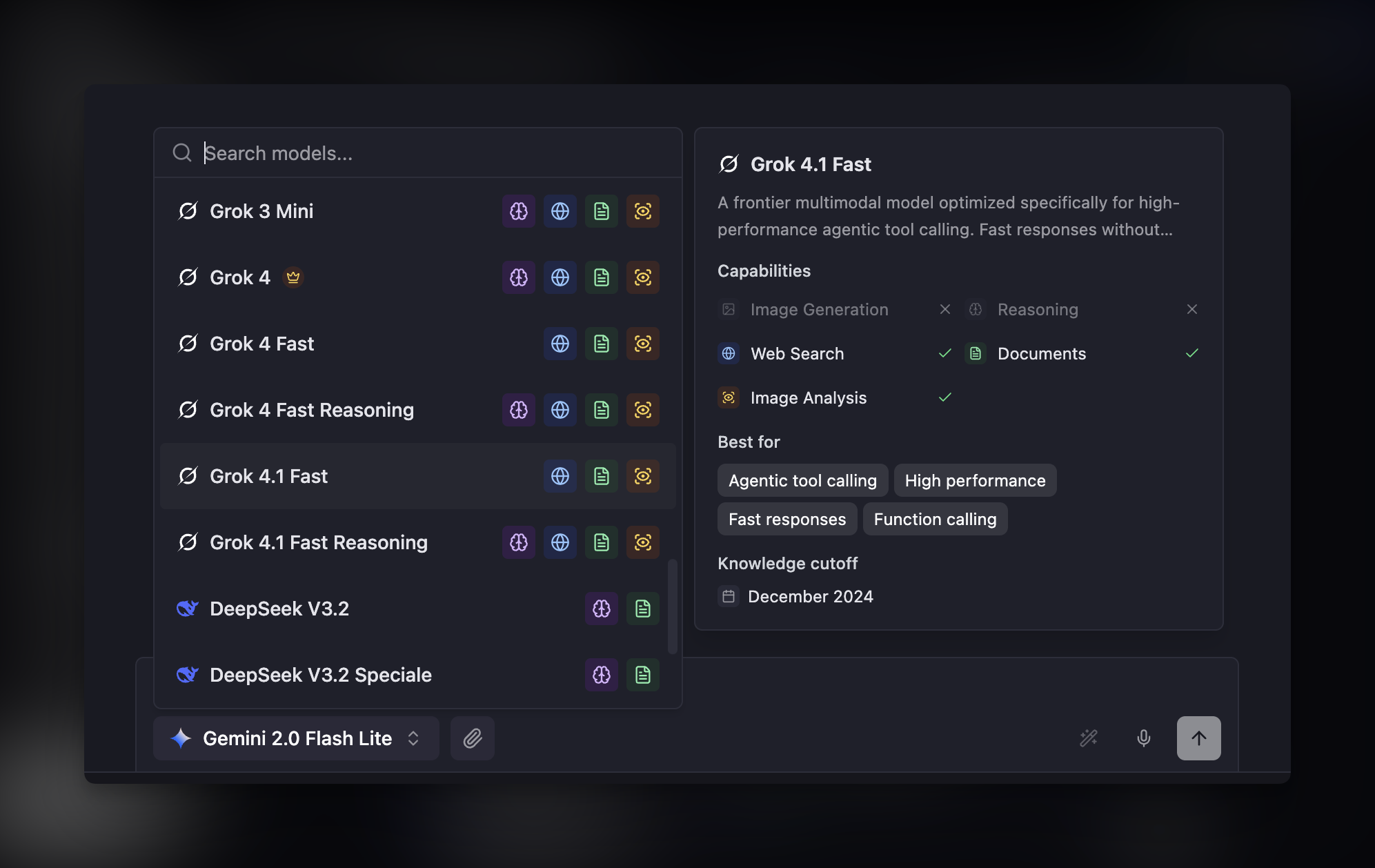Click the reasoning brain icon for Grok 3 Mini
Screen dimensions: 1375x868
click(519, 211)
